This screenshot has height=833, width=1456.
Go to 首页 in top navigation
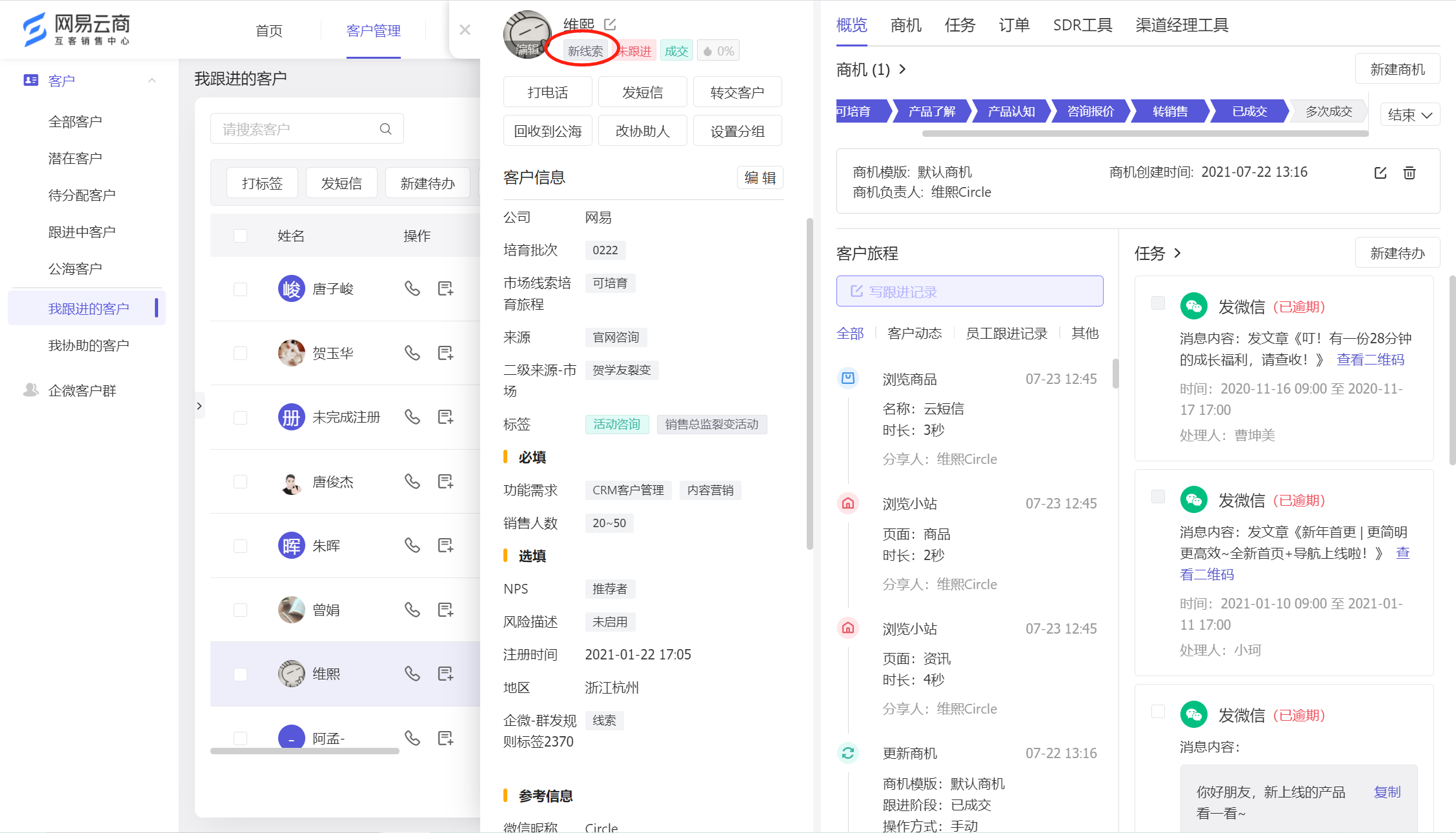tap(269, 30)
